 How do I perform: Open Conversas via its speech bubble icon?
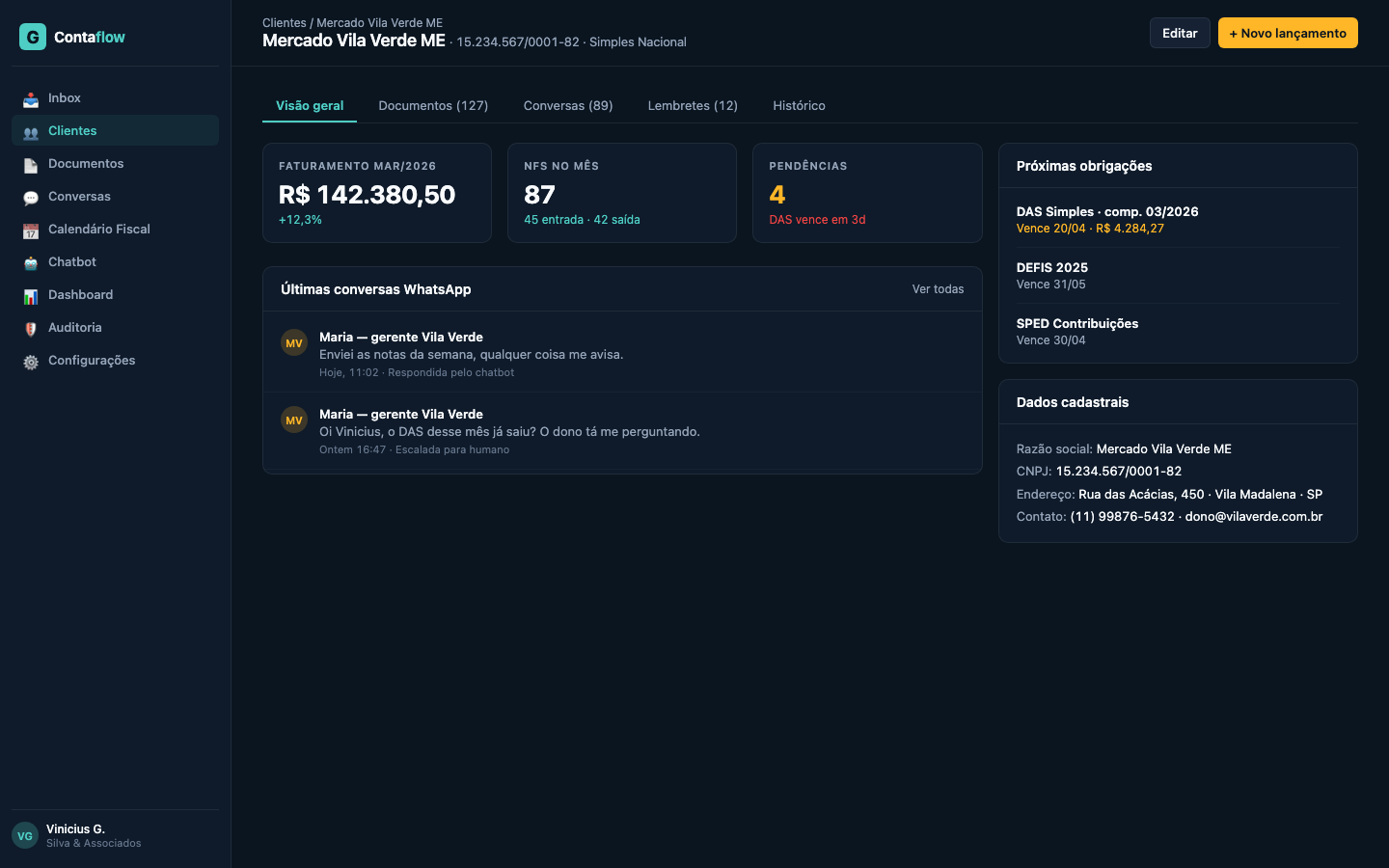point(31,198)
